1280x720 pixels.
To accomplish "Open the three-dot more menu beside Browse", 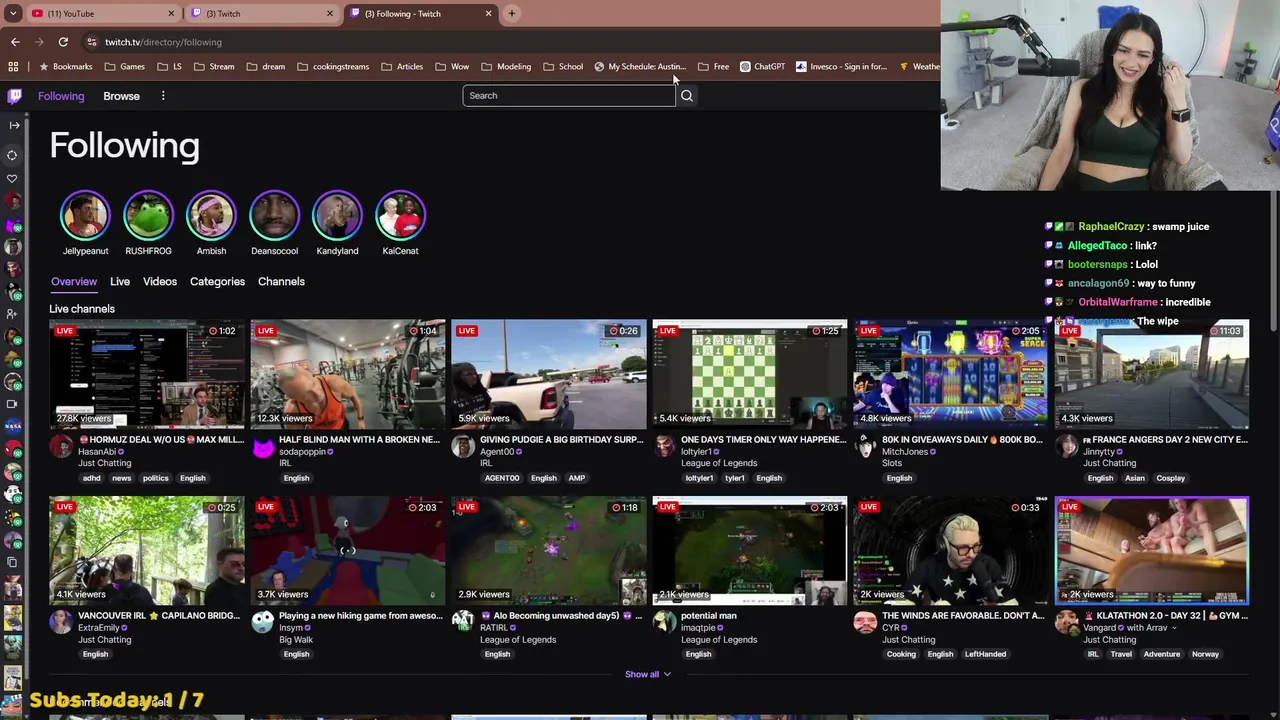I will pyautogui.click(x=163, y=96).
